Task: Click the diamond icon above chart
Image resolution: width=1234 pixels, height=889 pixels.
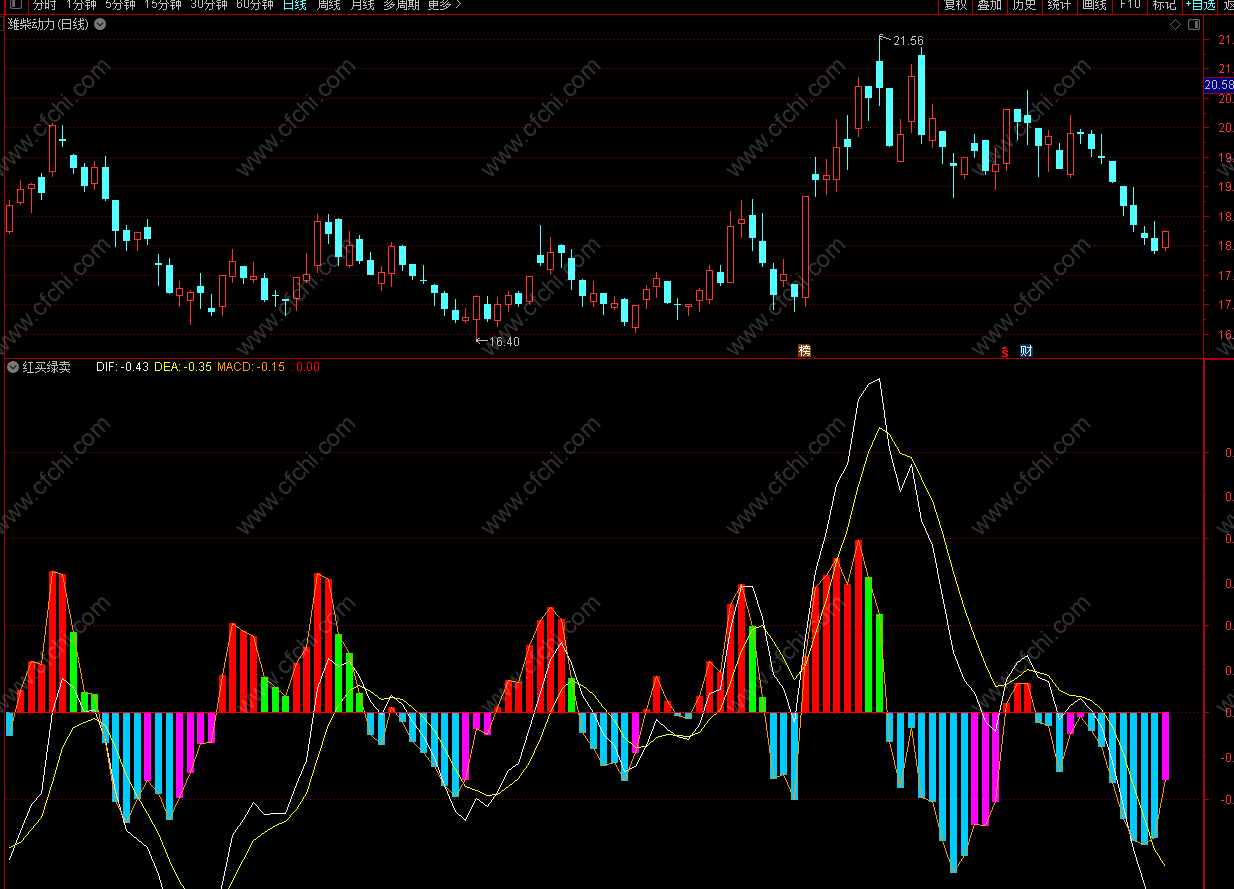Action: 1175,24
